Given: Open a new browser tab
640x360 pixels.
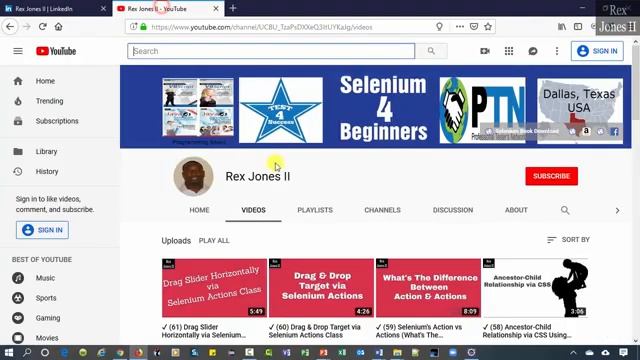Looking at the screenshot, I should coord(233,8).
